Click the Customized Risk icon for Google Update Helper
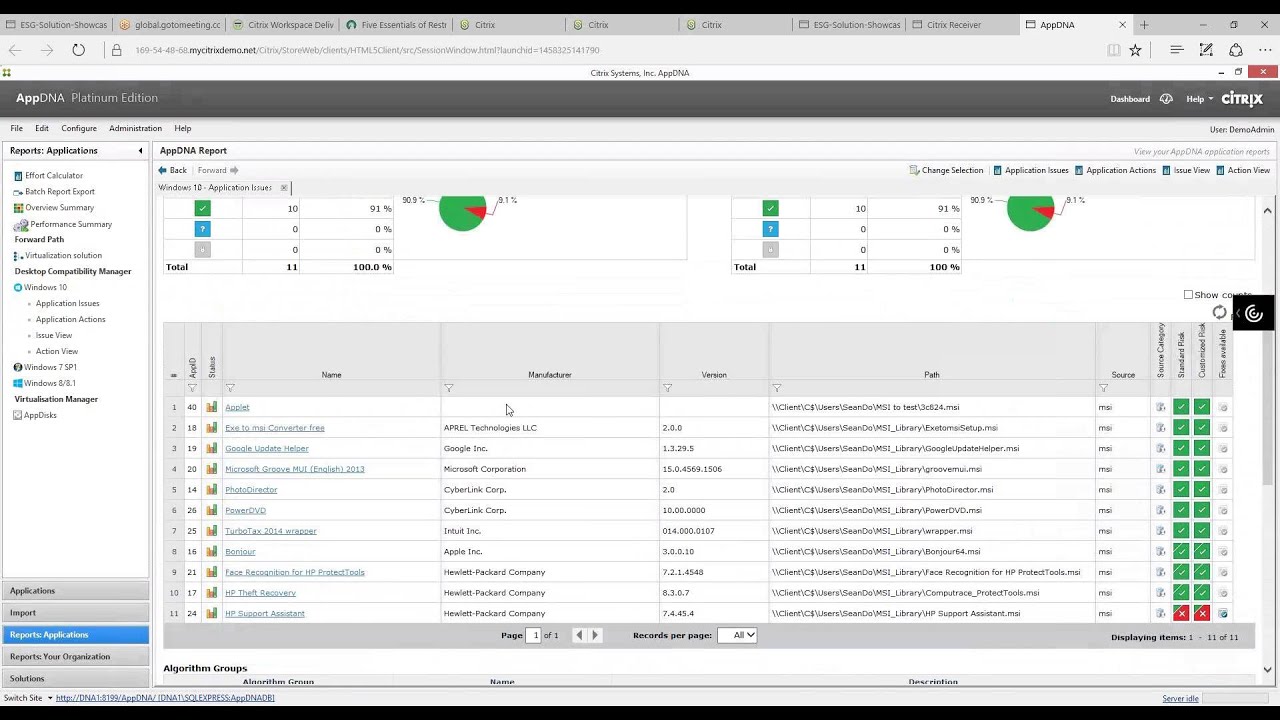 tap(1202, 448)
